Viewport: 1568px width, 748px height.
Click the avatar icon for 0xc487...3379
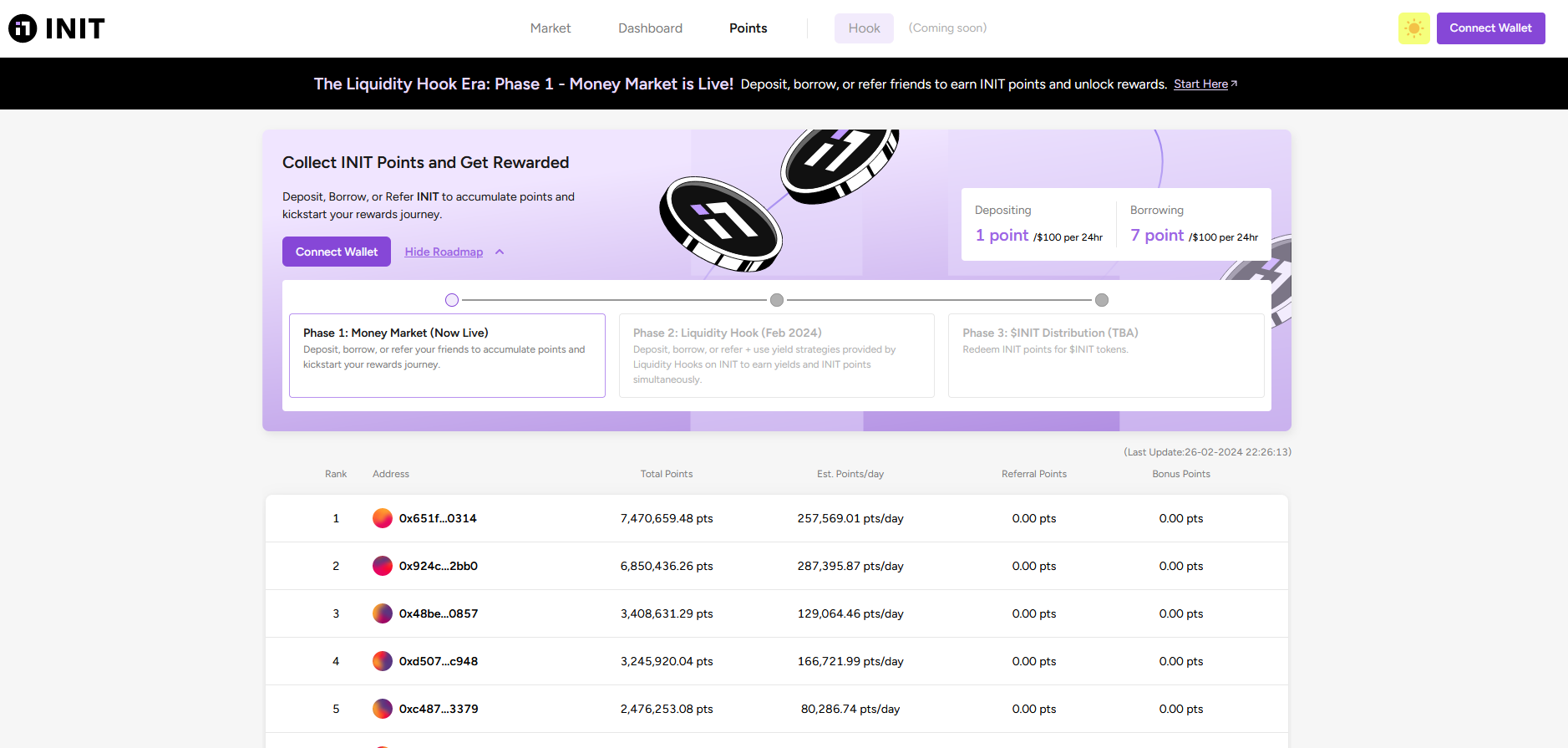click(383, 709)
